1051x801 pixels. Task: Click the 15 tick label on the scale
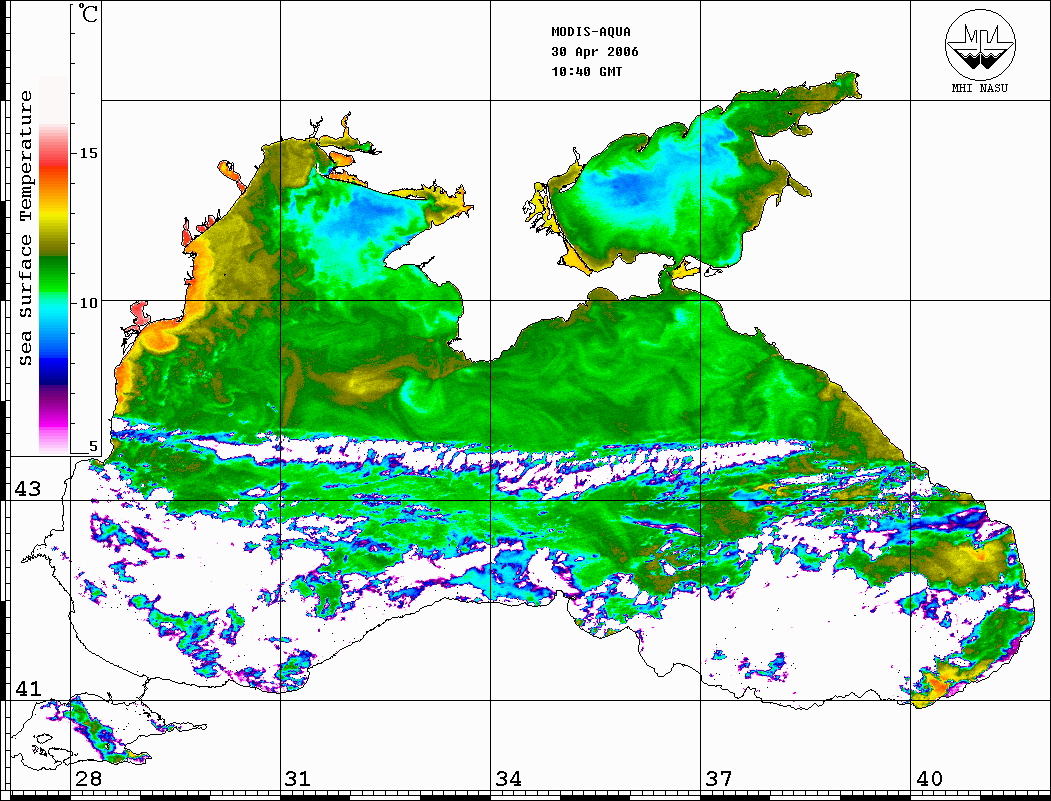[88, 153]
